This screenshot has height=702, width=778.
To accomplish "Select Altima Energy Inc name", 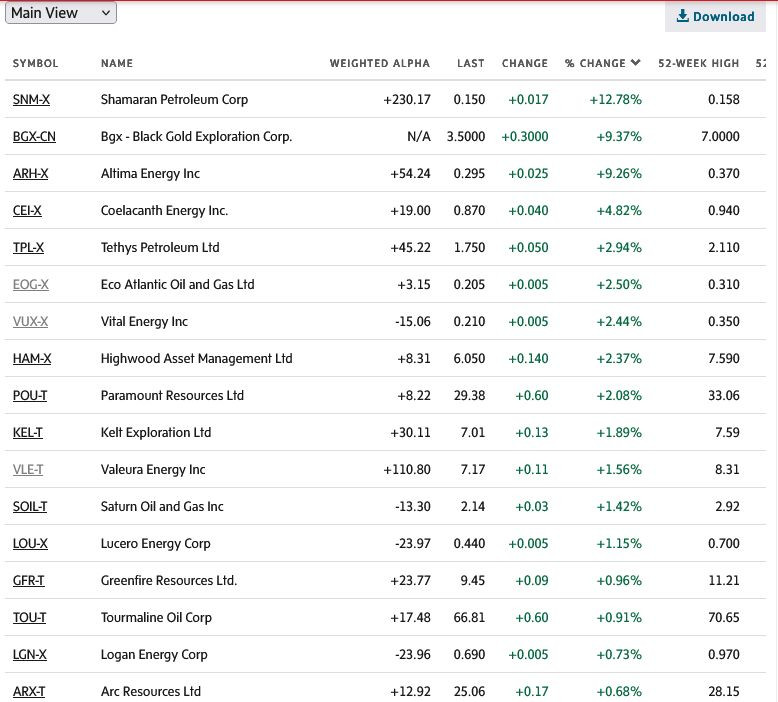I will (x=150, y=174).
